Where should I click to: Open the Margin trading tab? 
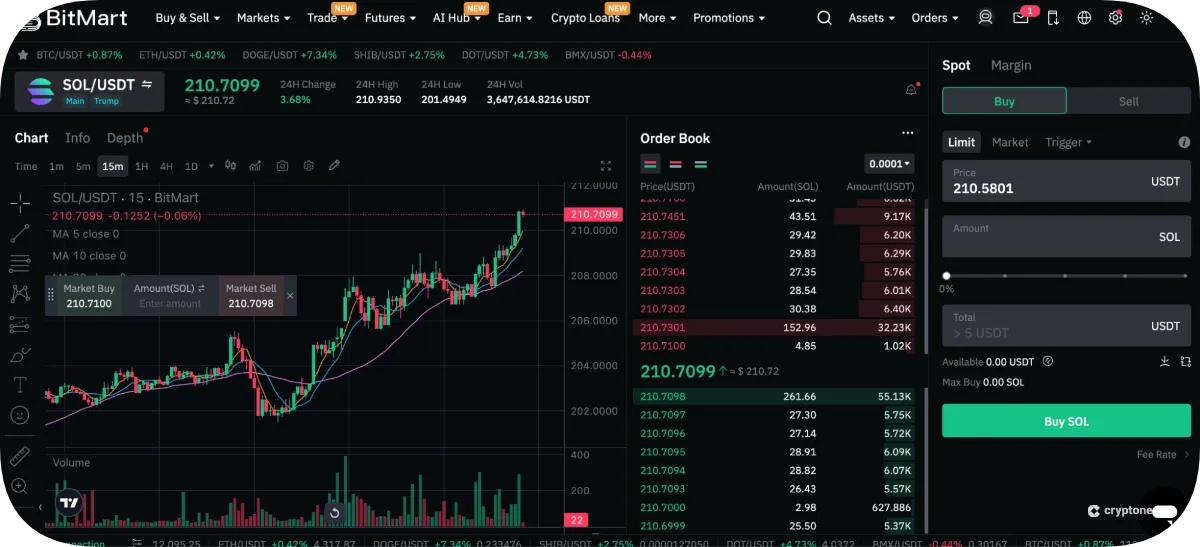1011,65
